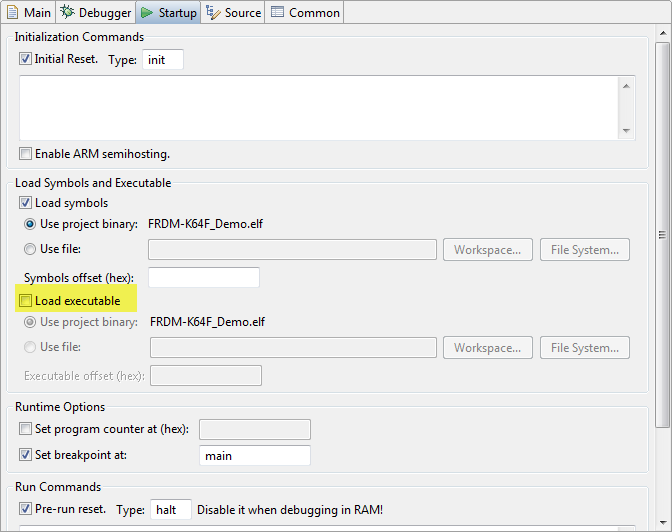Open the Debugger tab
672x532 pixels.
pyautogui.click(x=96, y=12)
